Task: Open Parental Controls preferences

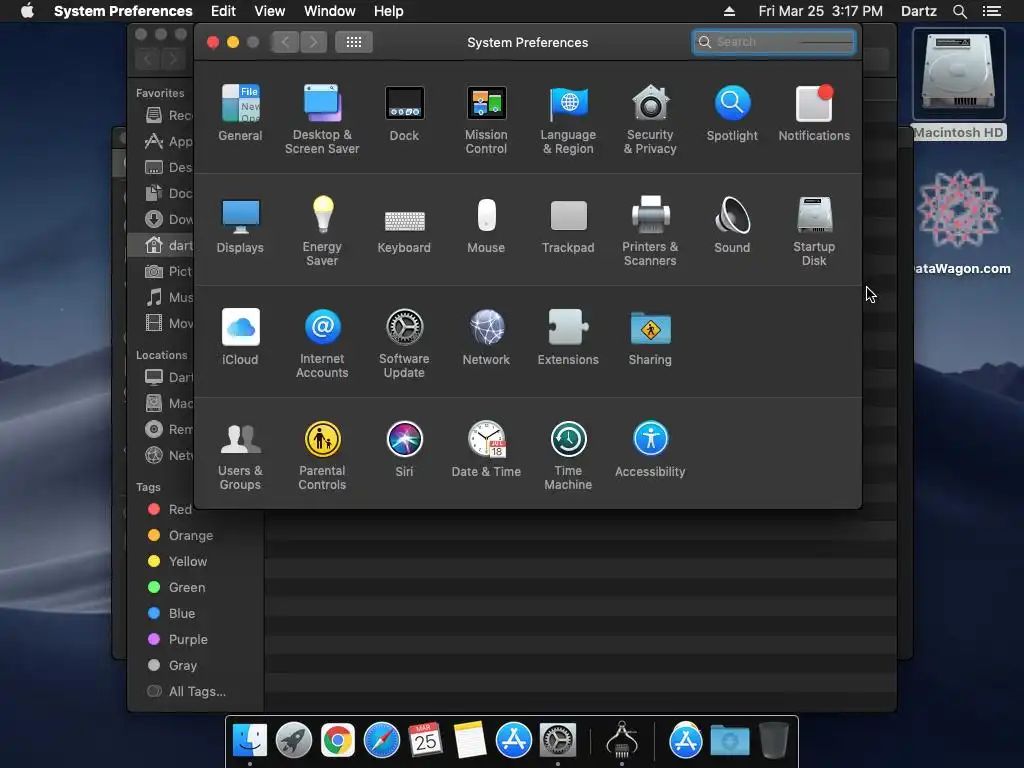Action: coord(322,456)
